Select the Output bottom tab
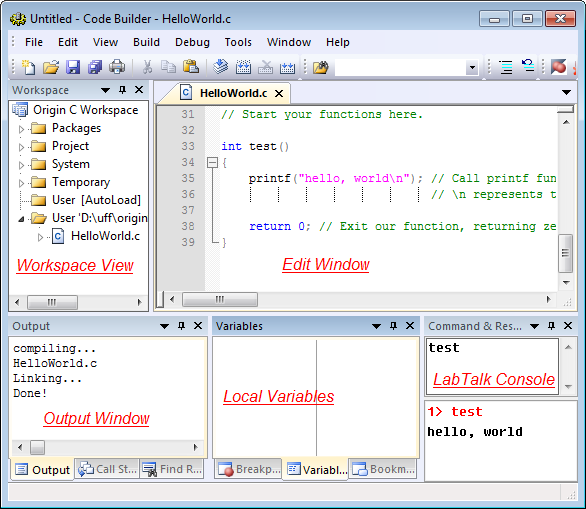 (43, 469)
